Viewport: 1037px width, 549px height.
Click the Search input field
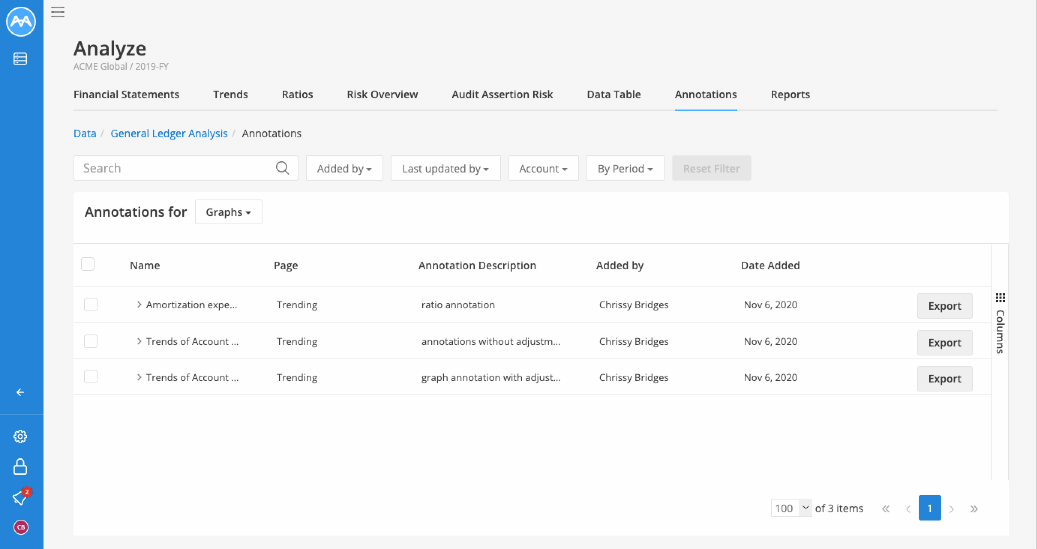(186, 168)
